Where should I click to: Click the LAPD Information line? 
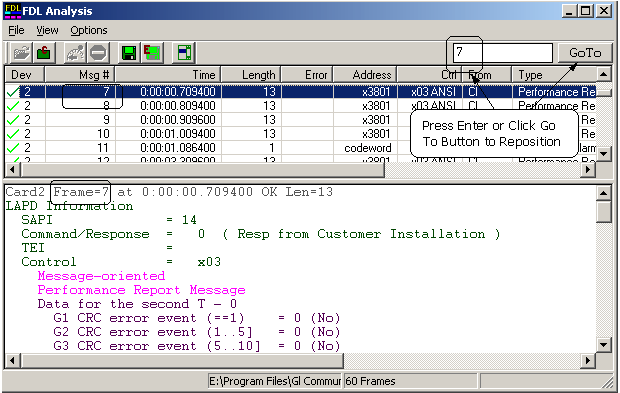69,206
